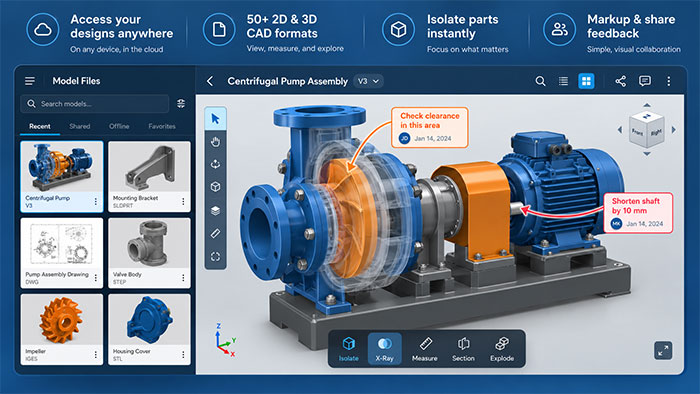The height and width of the screenshot is (394, 700).
Task: Rotate view right with cube arrow
Action: click(x=674, y=130)
